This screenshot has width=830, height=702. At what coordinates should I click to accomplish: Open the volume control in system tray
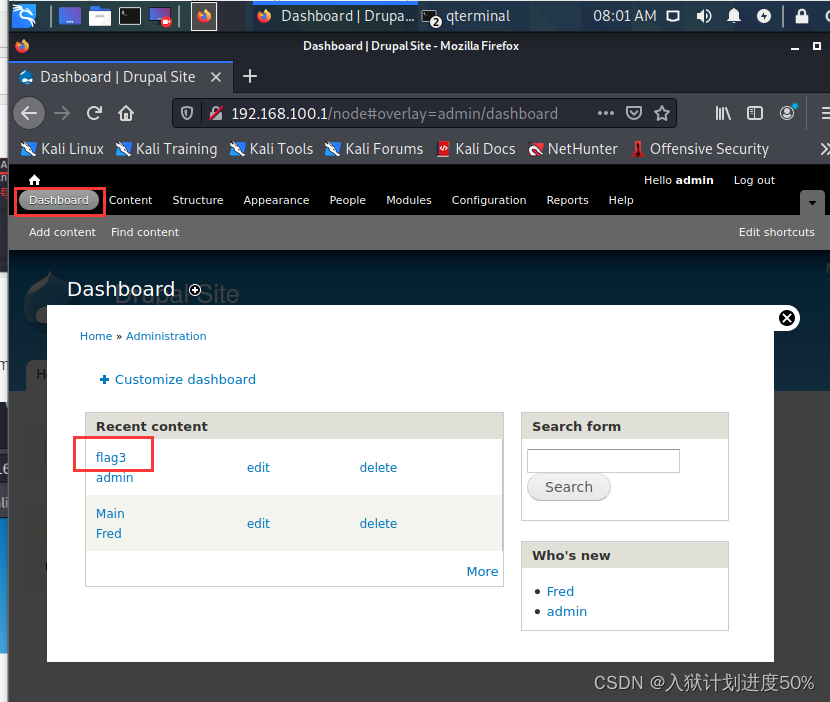(x=703, y=16)
